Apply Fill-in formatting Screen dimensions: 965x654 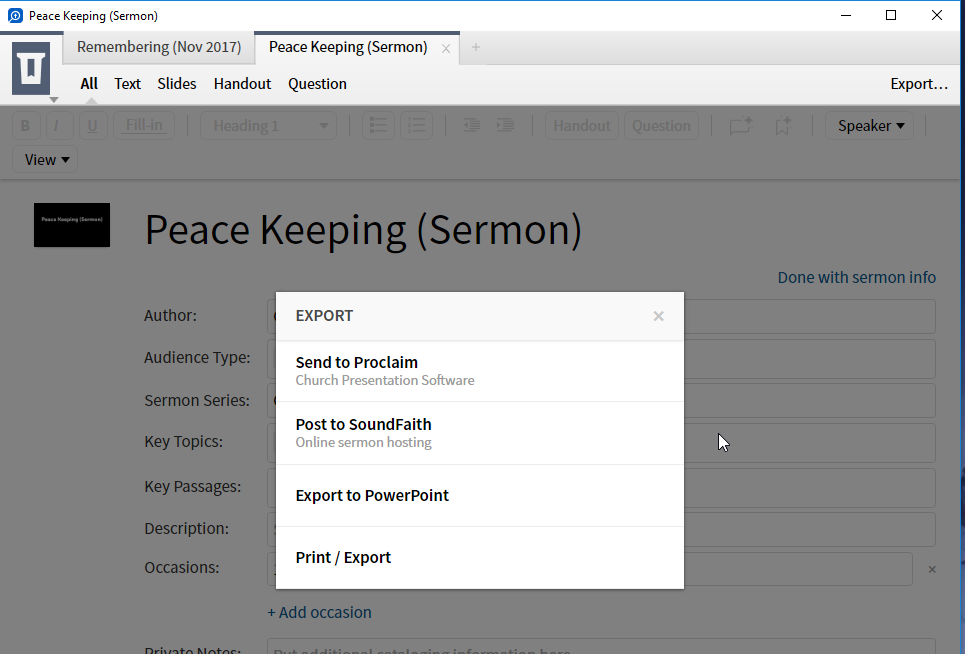(144, 126)
